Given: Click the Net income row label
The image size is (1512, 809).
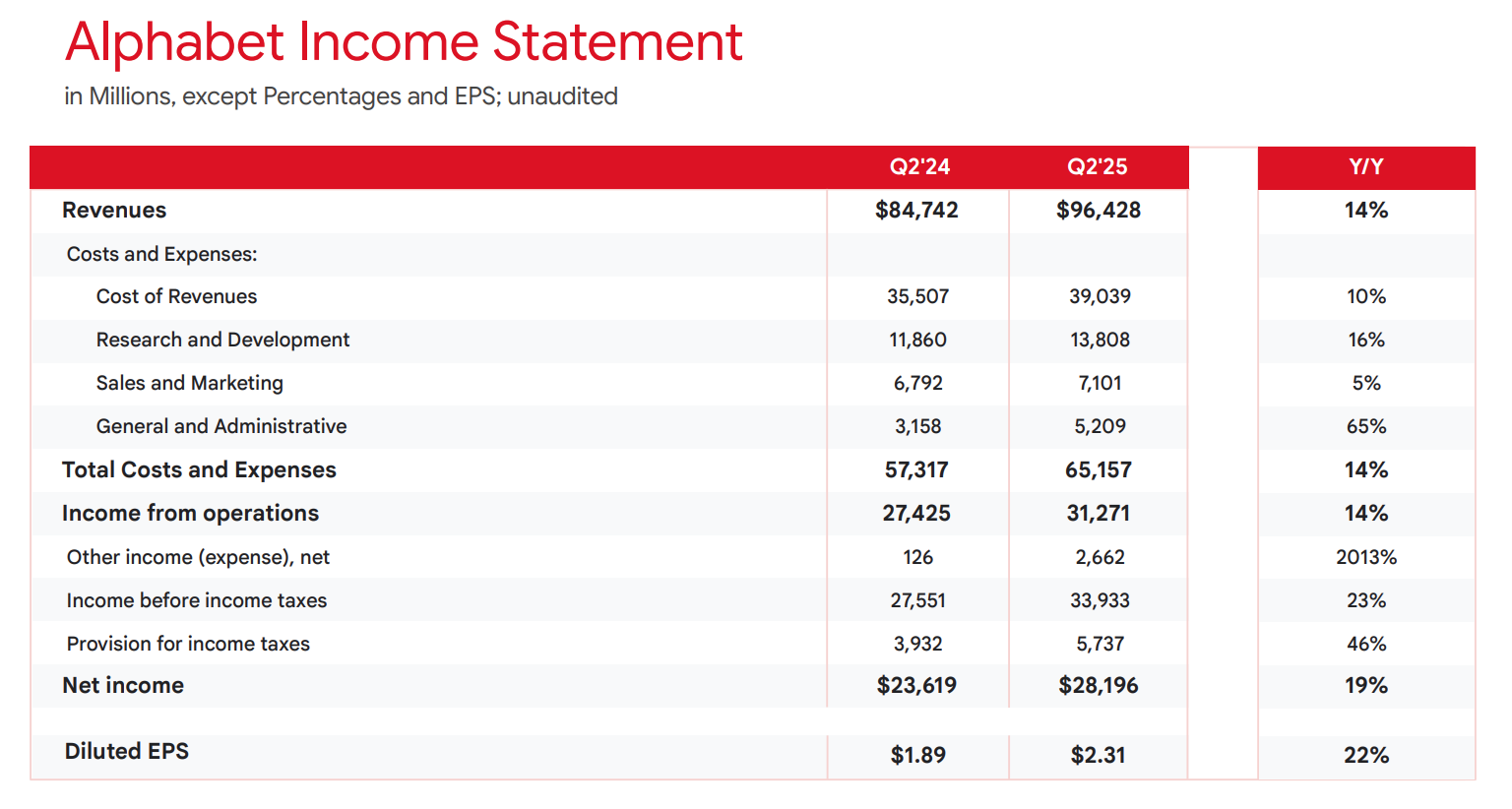Looking at the screenshot, I should [123, 685].
